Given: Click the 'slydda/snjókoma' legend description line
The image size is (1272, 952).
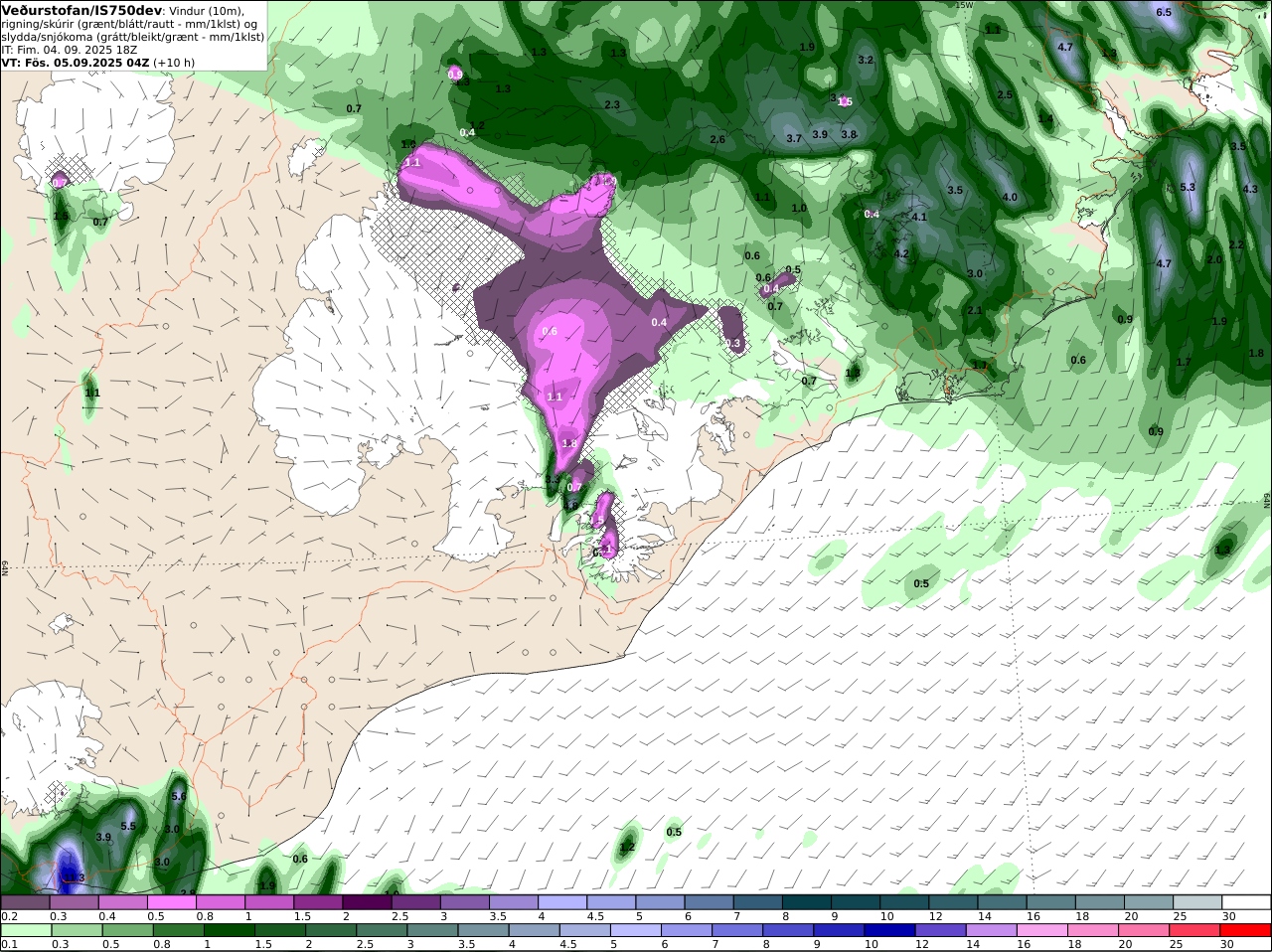Looking at the screenshot, I should (x=132, y=37).
